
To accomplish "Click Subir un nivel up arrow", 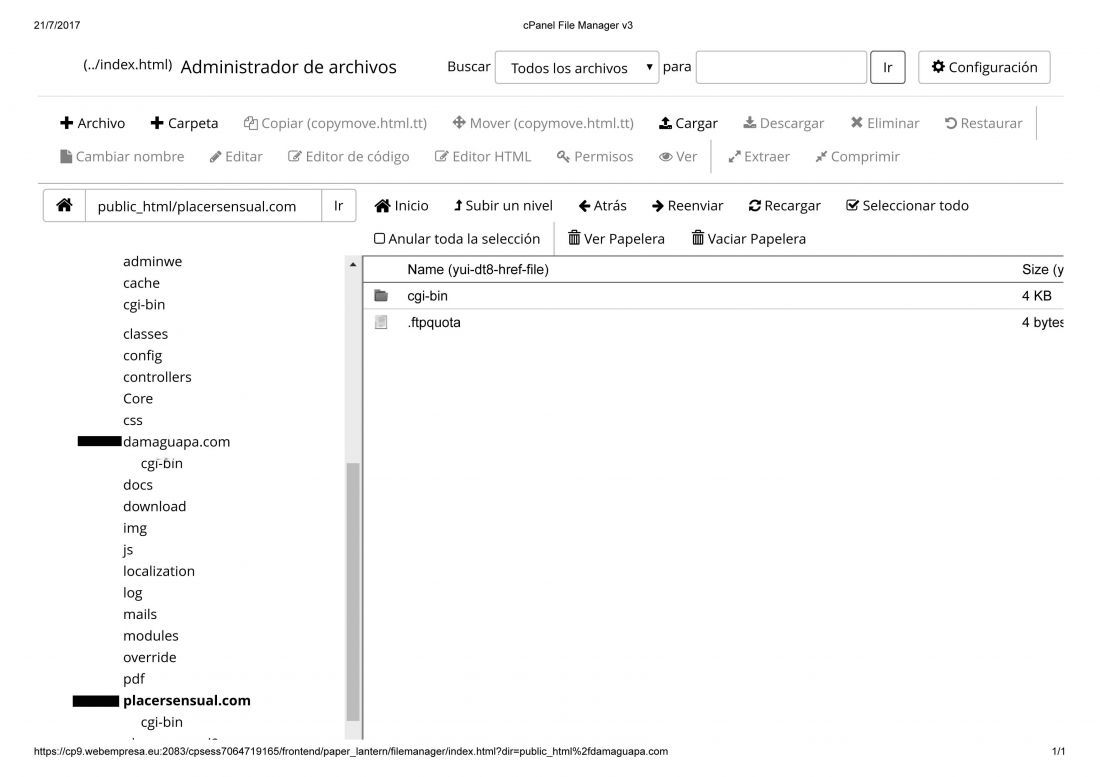I will [458, 205].
